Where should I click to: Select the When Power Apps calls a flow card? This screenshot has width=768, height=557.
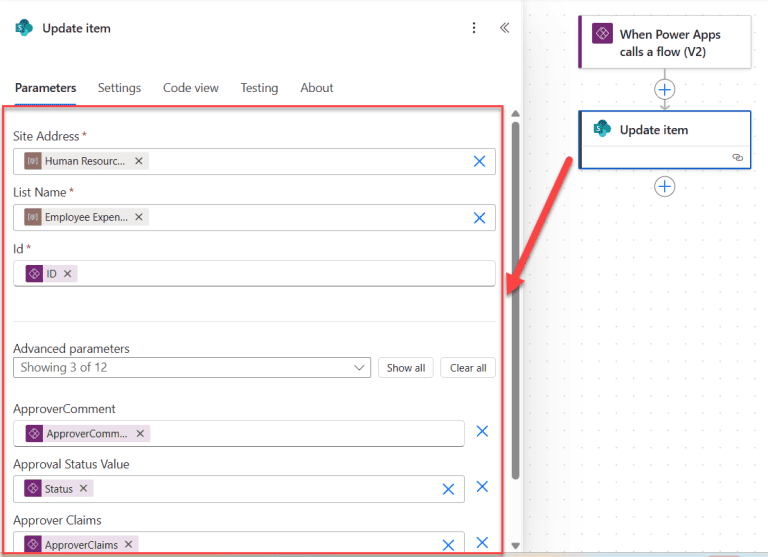point(665,42)
